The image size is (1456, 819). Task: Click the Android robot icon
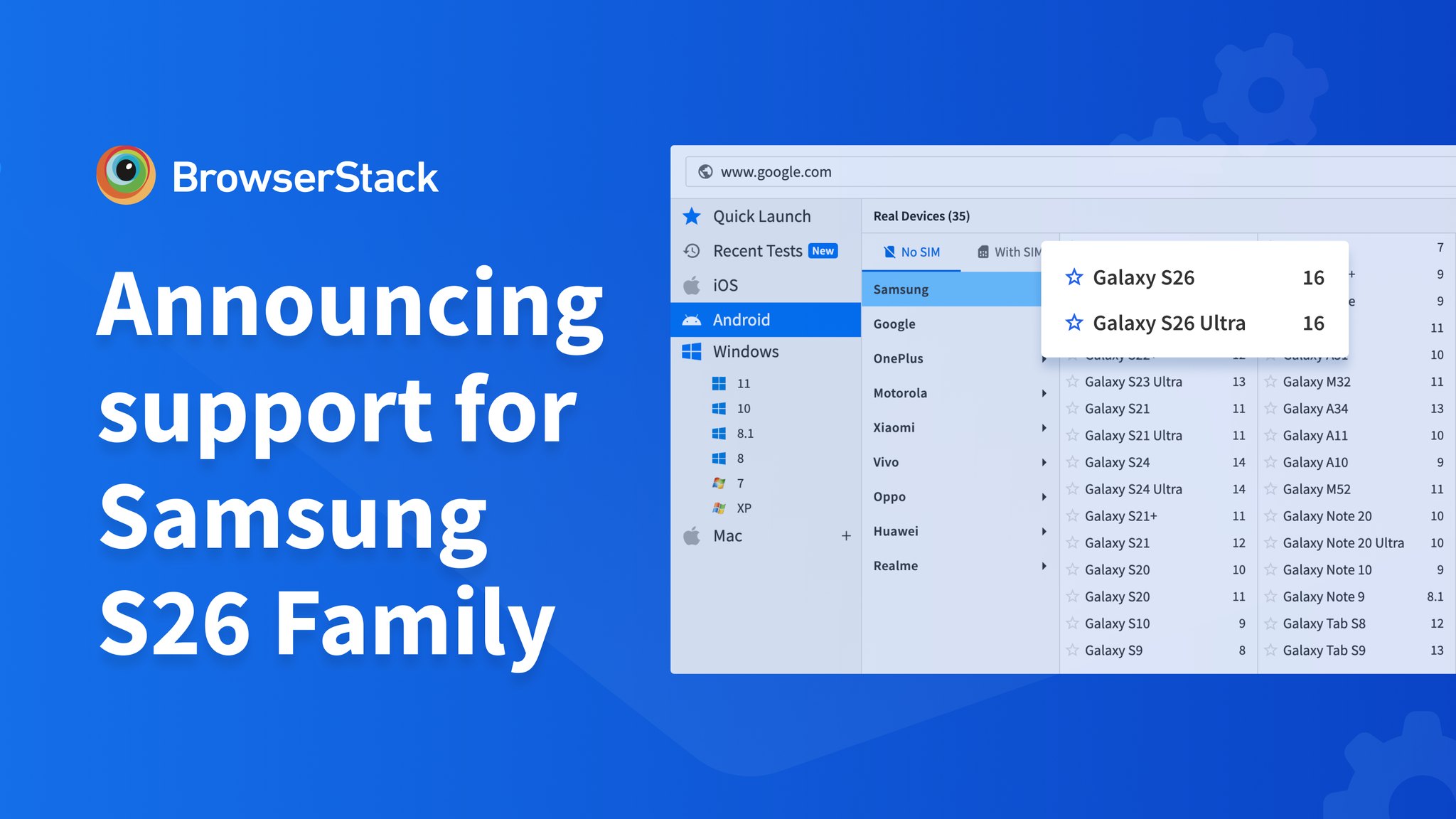click(692, 320)
